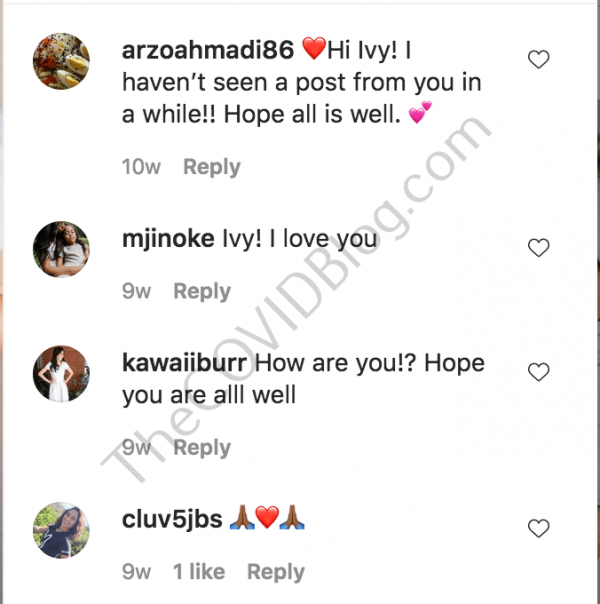Open arzoahmadi86 username link
This screenshot has width=600, height=604.
pos(208,50)
